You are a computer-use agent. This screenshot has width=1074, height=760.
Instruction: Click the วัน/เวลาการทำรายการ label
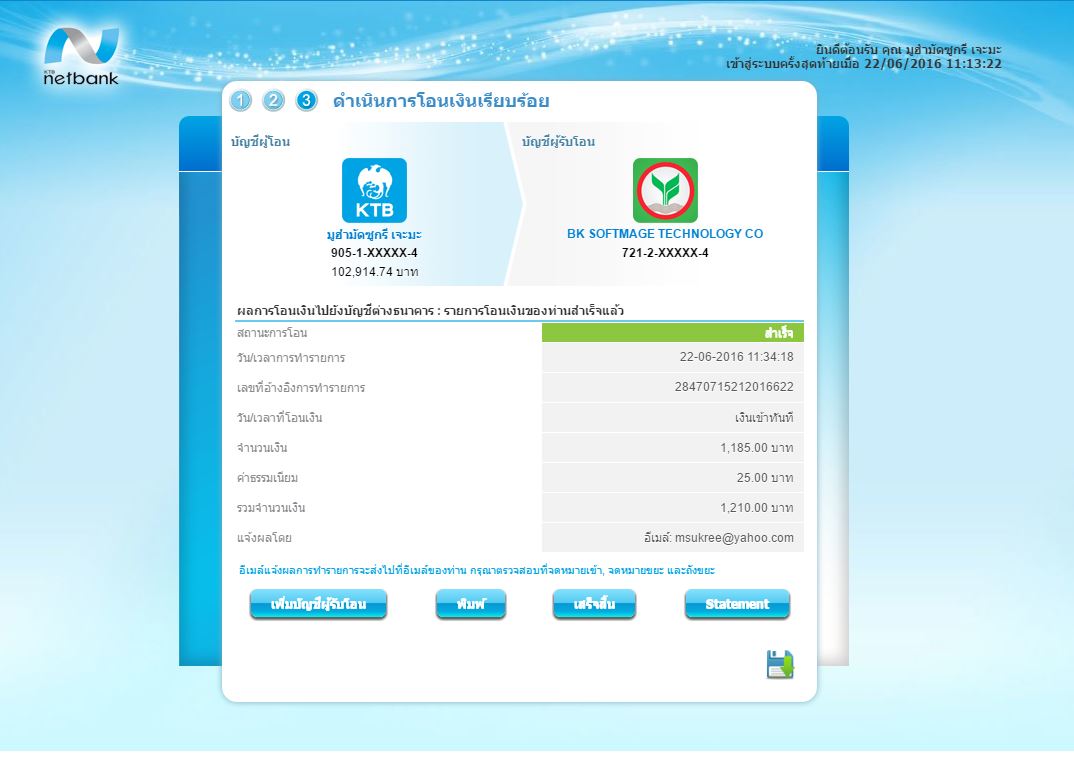[291, 357]
